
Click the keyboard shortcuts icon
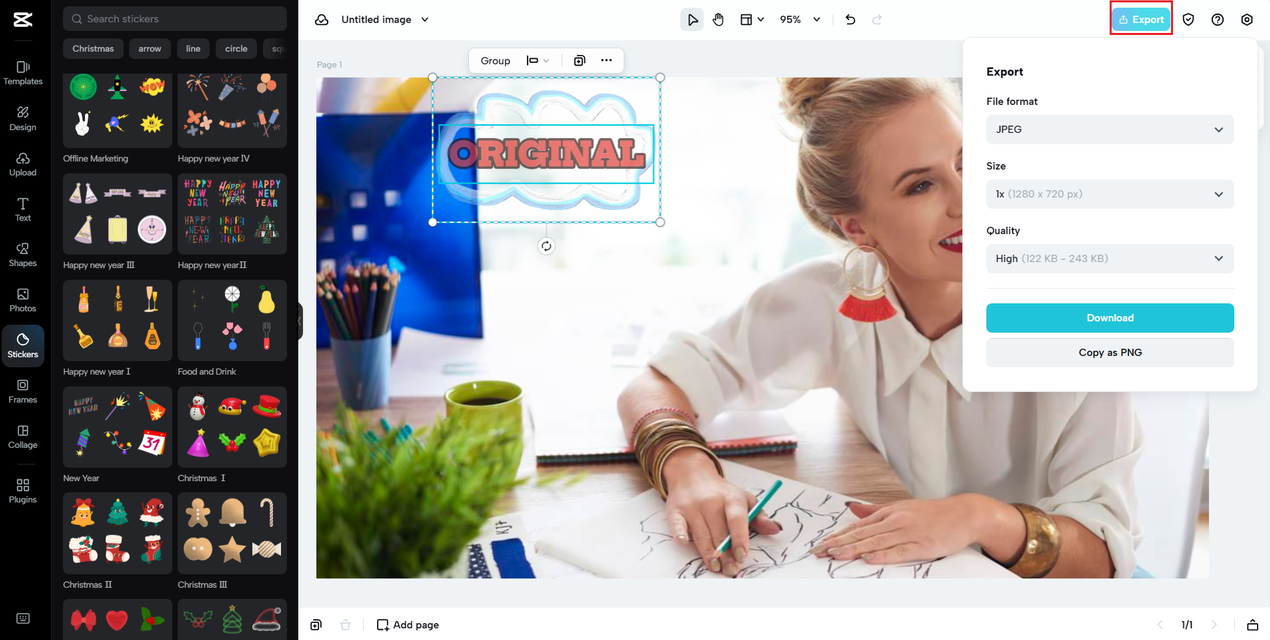(23, 619)
